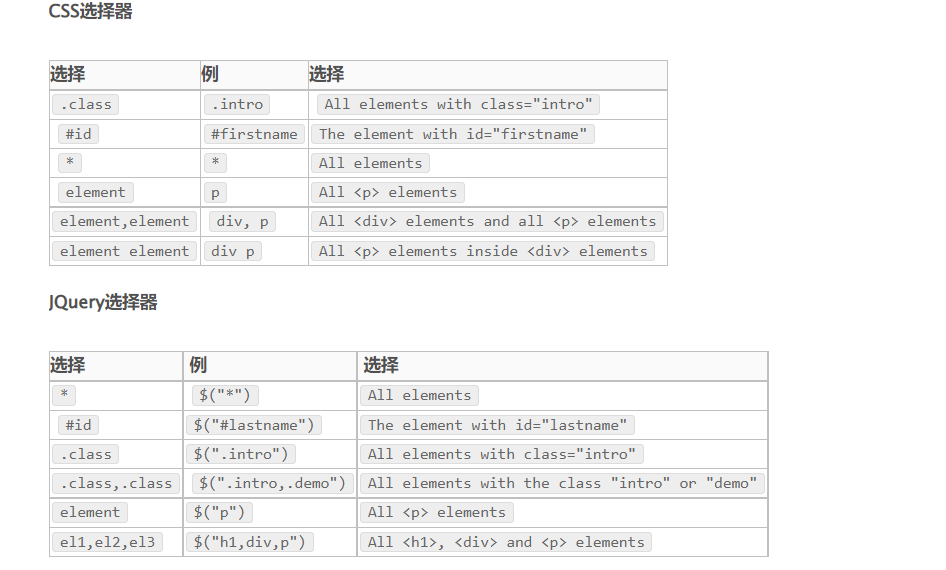Click 'All elements with class="intro"' in CSS table
Image resolution: width=946 pixels, height=570 pixels.
[458, 104]
